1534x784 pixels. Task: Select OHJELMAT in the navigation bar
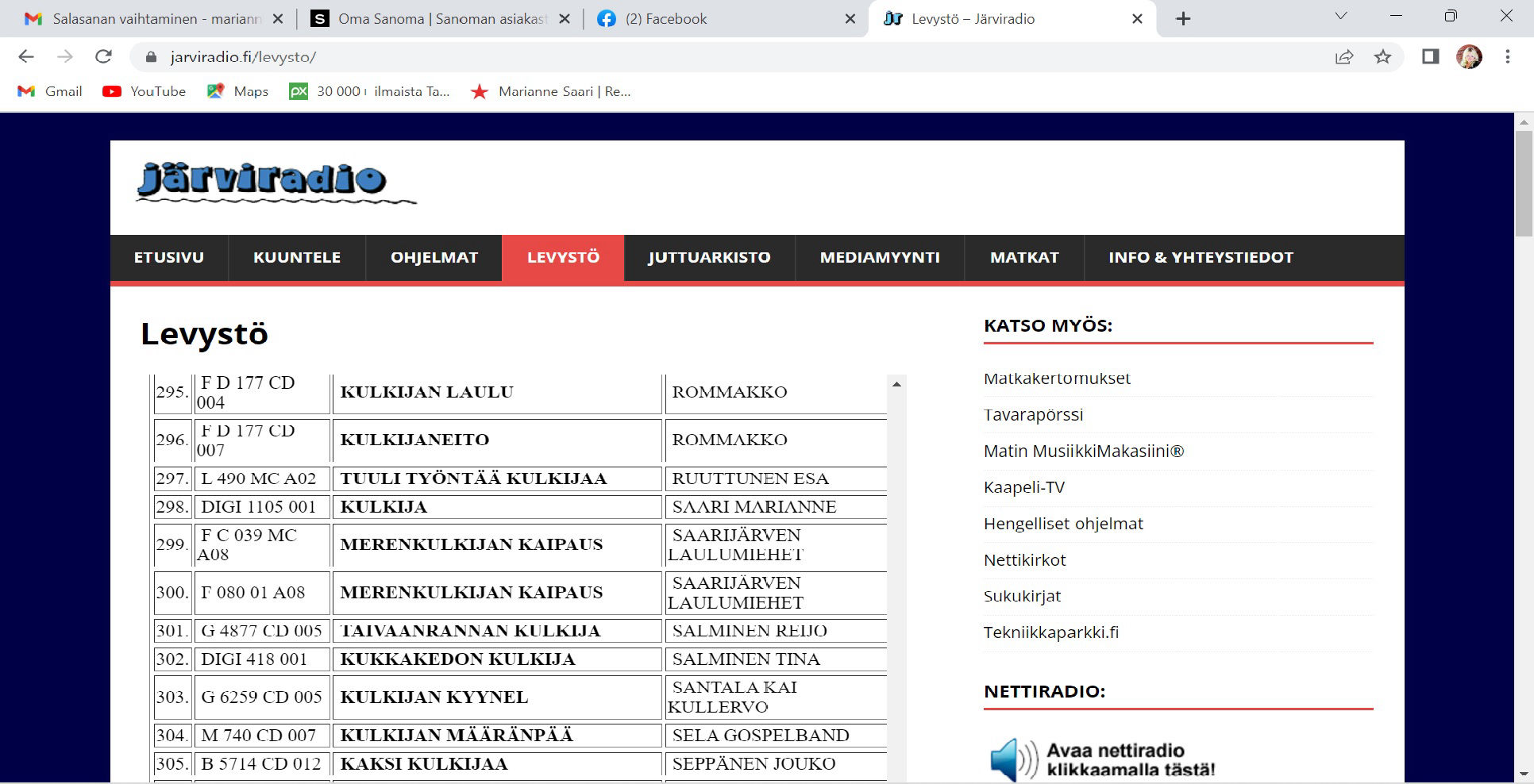tap(434, 257)
